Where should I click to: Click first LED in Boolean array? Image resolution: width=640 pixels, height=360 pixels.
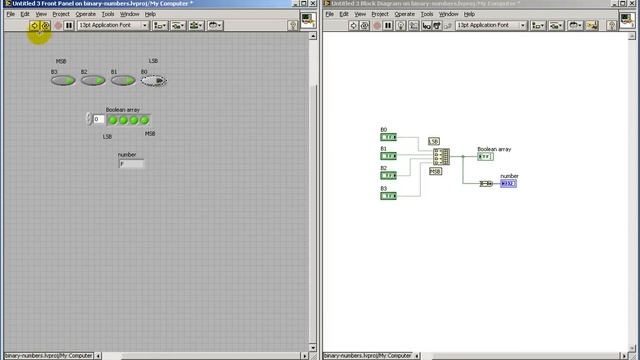[113, 120]
